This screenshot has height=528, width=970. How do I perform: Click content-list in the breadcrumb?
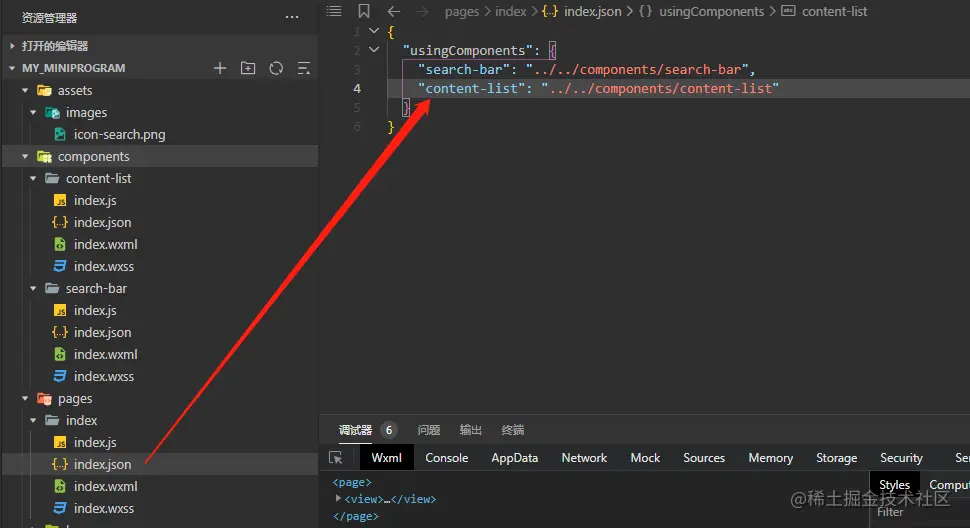[835, 11]
